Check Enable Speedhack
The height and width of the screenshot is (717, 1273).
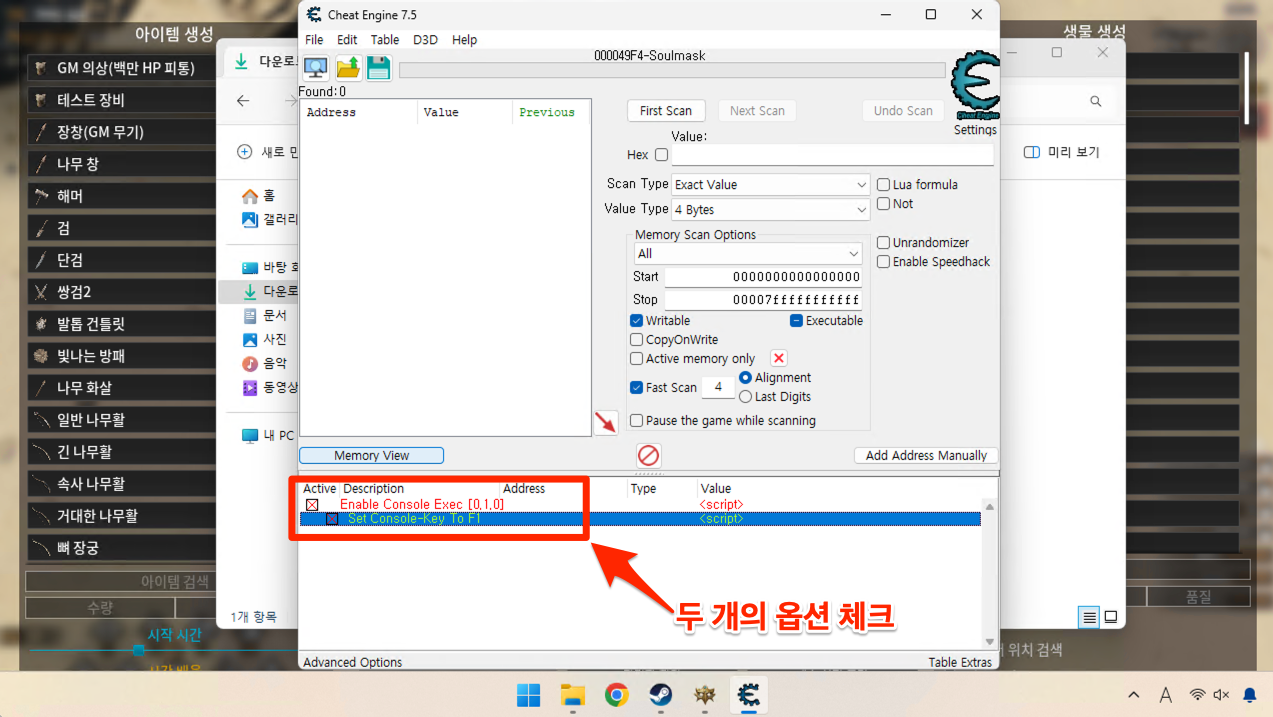[x=883, y=261]
